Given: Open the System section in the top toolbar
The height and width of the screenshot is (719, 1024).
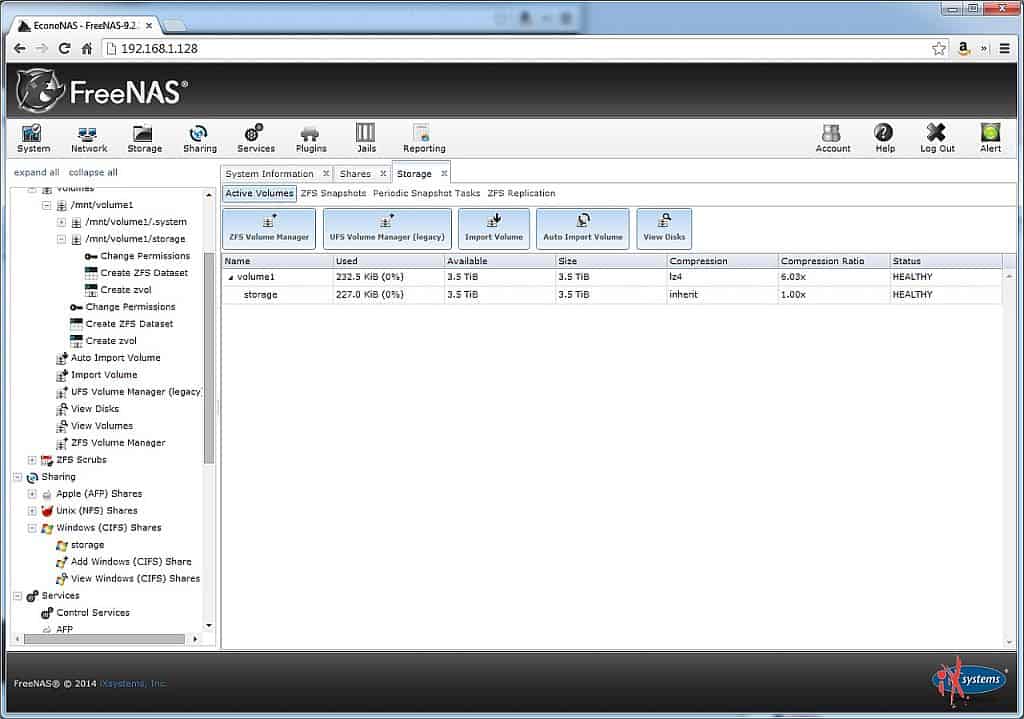Looking at the screenshot, I should (33, 138).
